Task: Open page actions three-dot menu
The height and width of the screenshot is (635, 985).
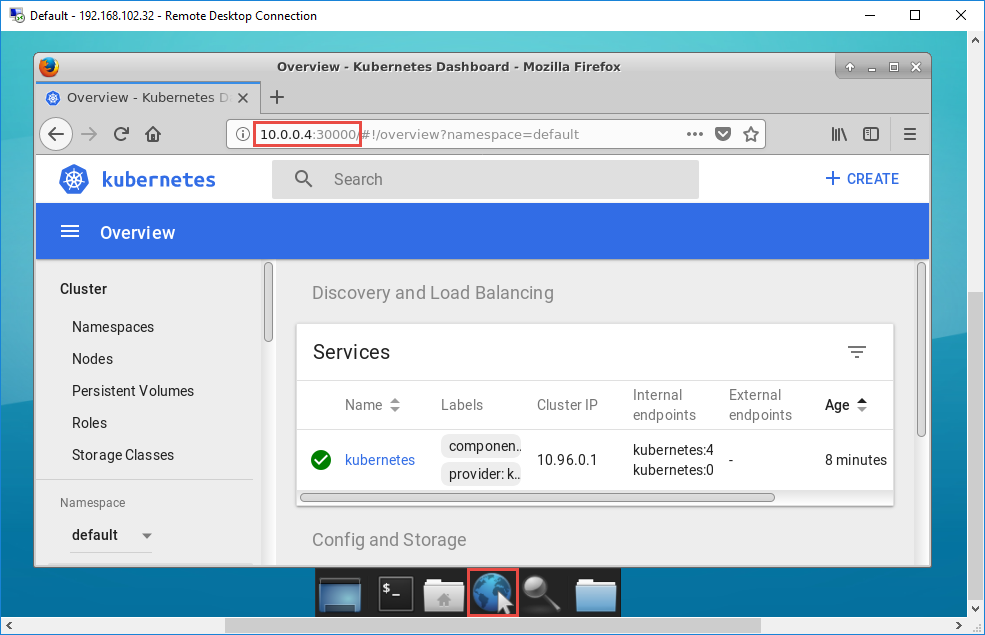Action: coord(695,134)
